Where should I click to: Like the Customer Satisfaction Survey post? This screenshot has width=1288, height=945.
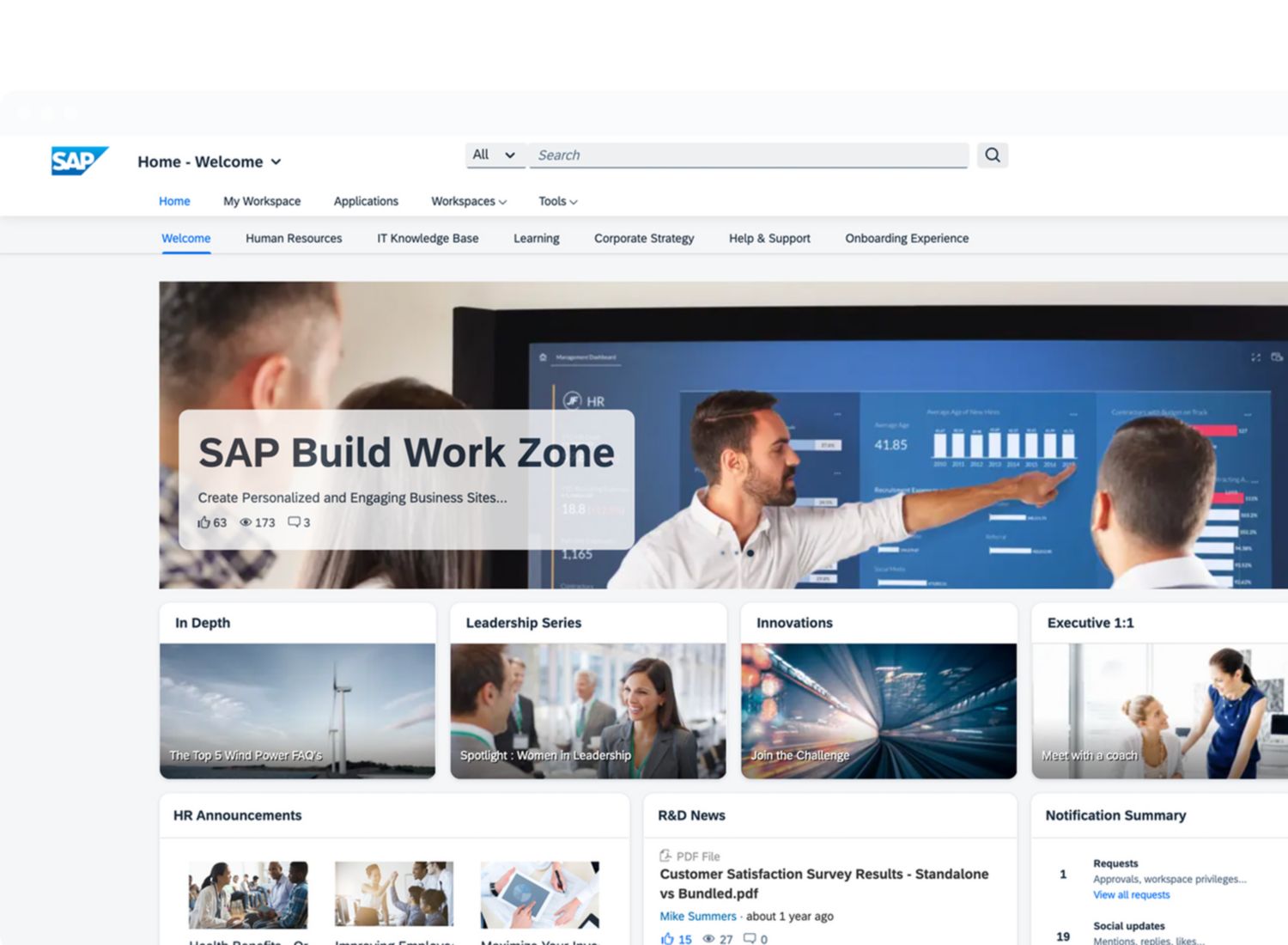click(667, 939)
